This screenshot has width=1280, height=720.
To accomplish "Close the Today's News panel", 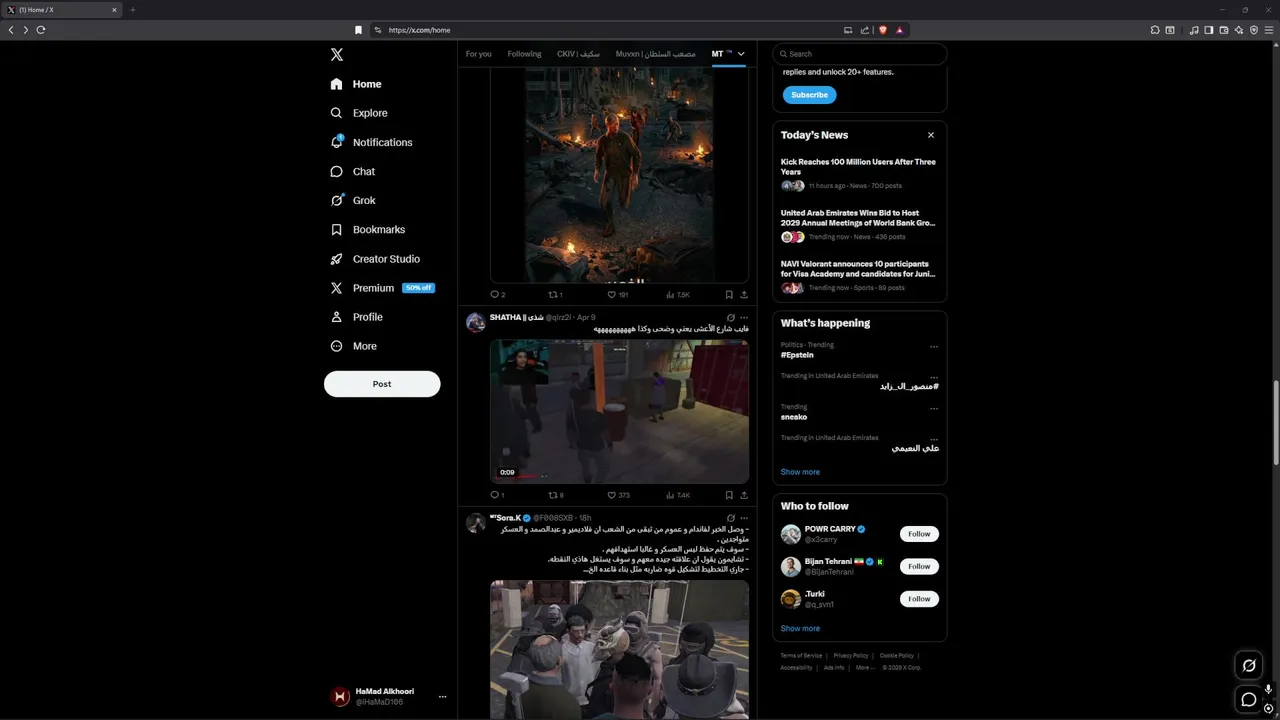I will [930, 135].
